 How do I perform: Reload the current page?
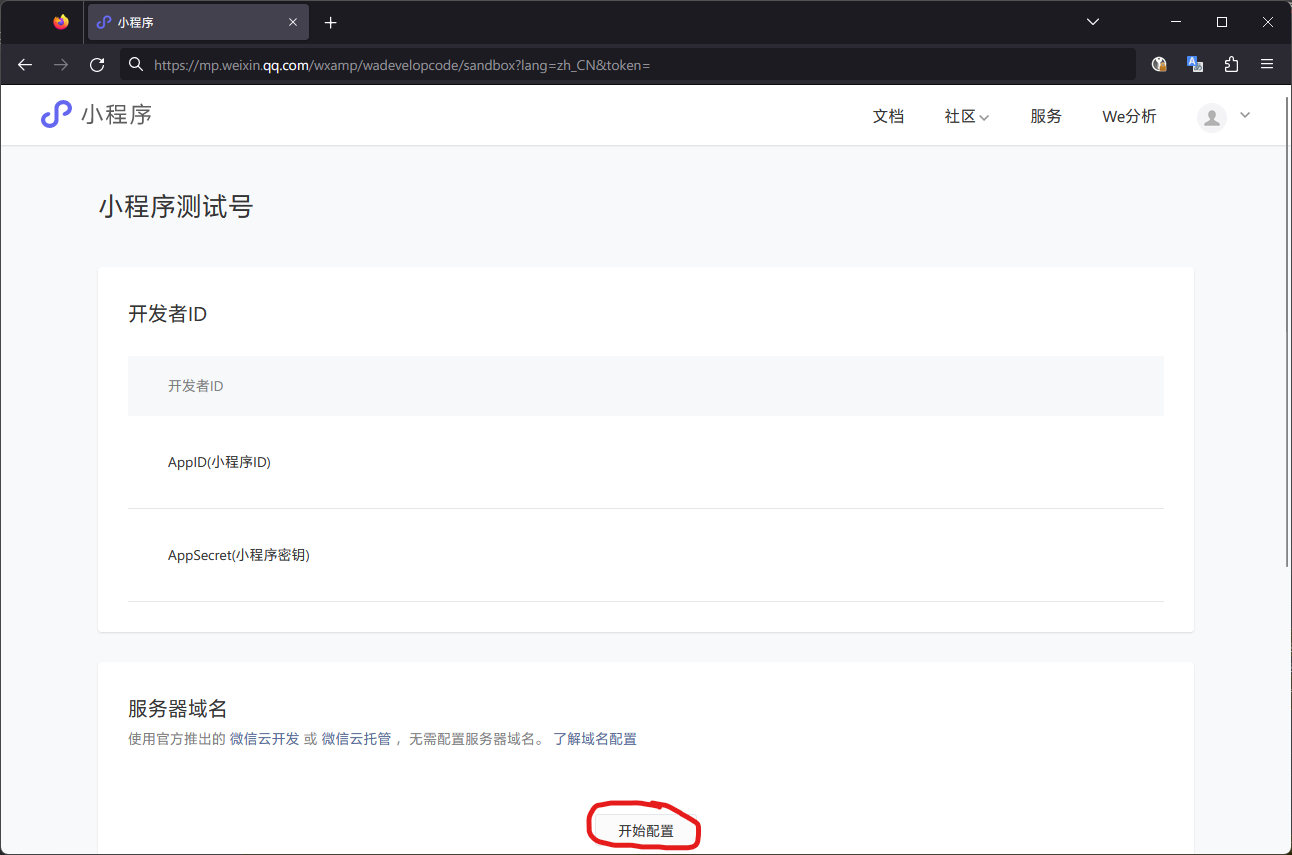pos(97,64)
